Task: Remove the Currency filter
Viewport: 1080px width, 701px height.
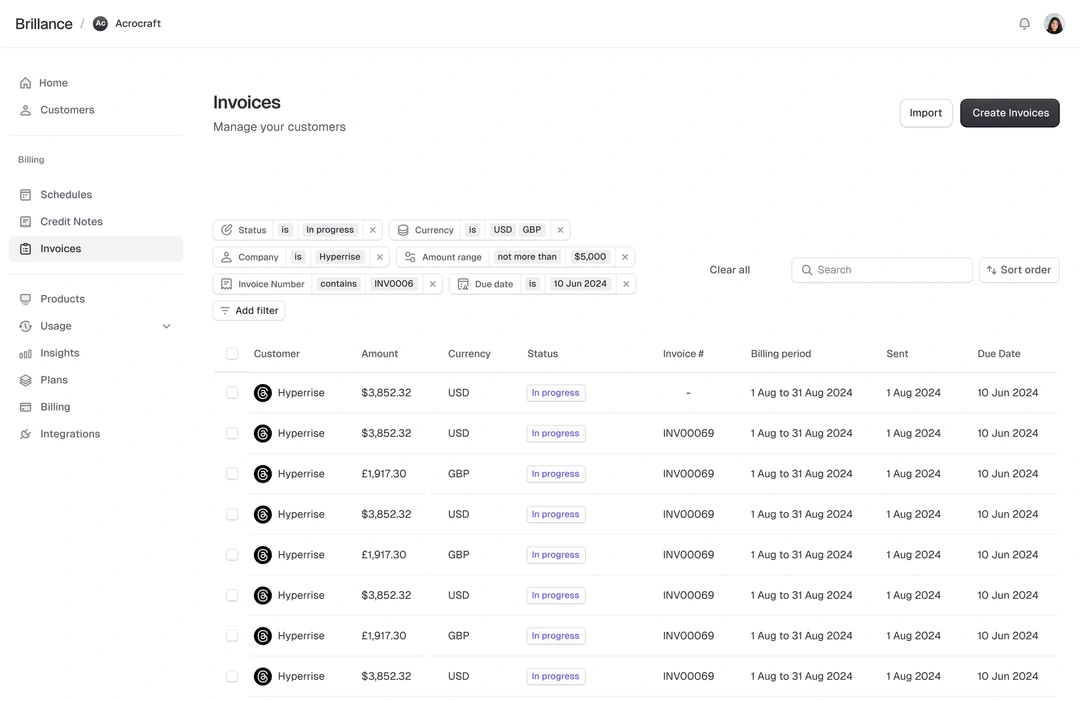Action: point(560,230)
